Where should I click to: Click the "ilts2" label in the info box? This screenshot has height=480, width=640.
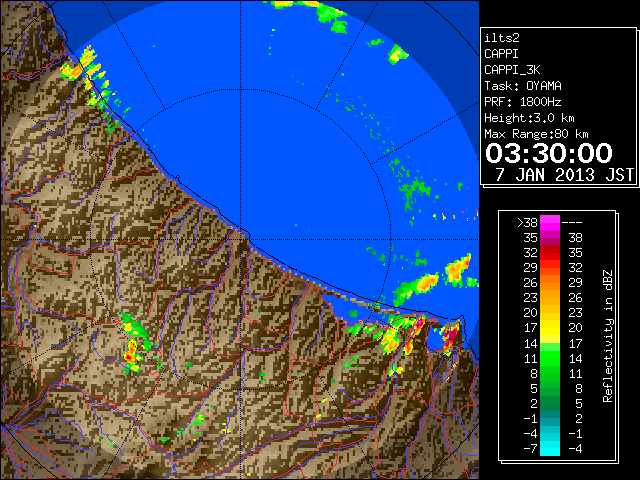click(x=502, y=38)
